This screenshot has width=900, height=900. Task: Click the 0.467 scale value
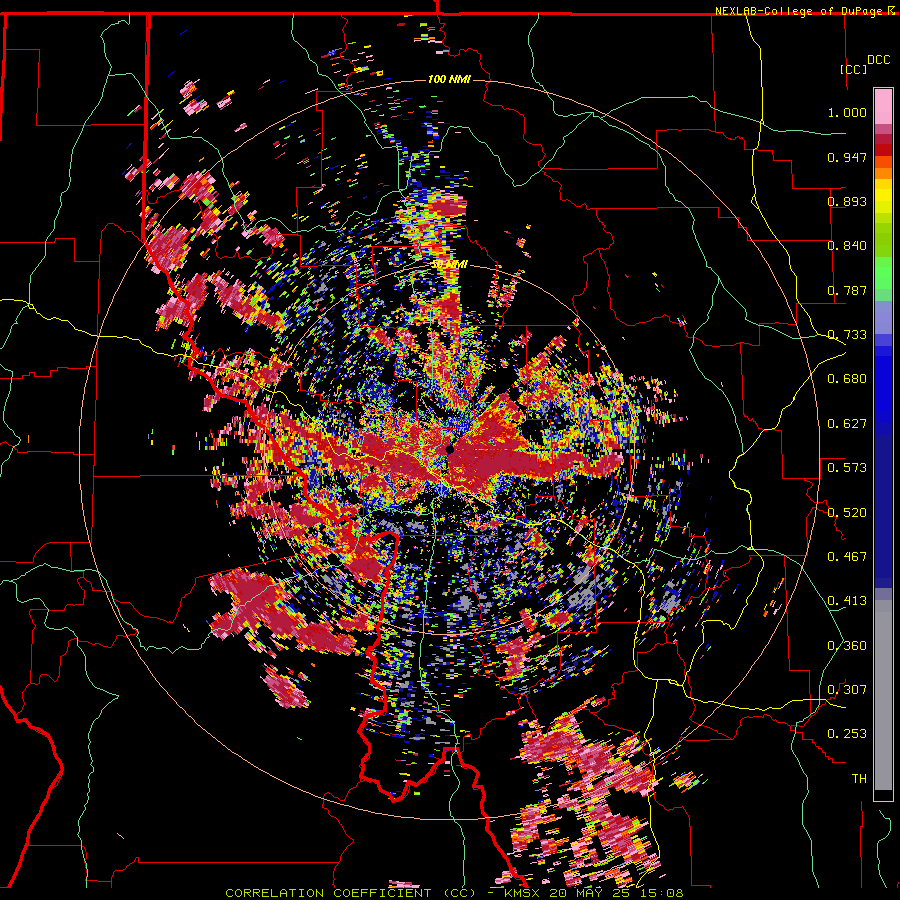[x=847, y=557]
